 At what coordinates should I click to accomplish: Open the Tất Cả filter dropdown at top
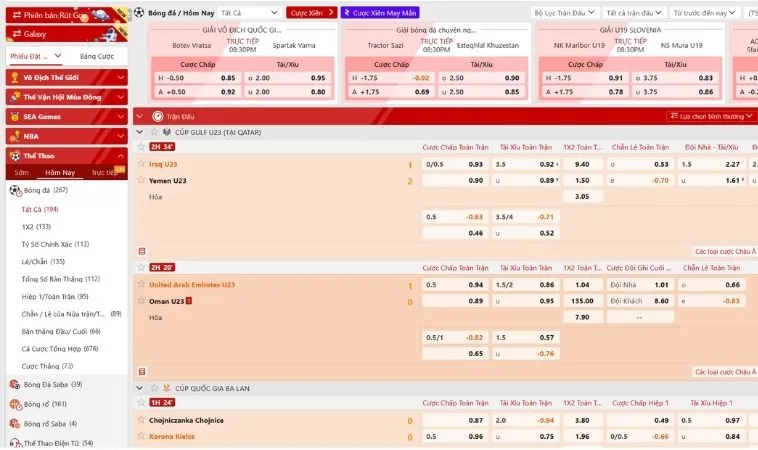coord(249,13)
